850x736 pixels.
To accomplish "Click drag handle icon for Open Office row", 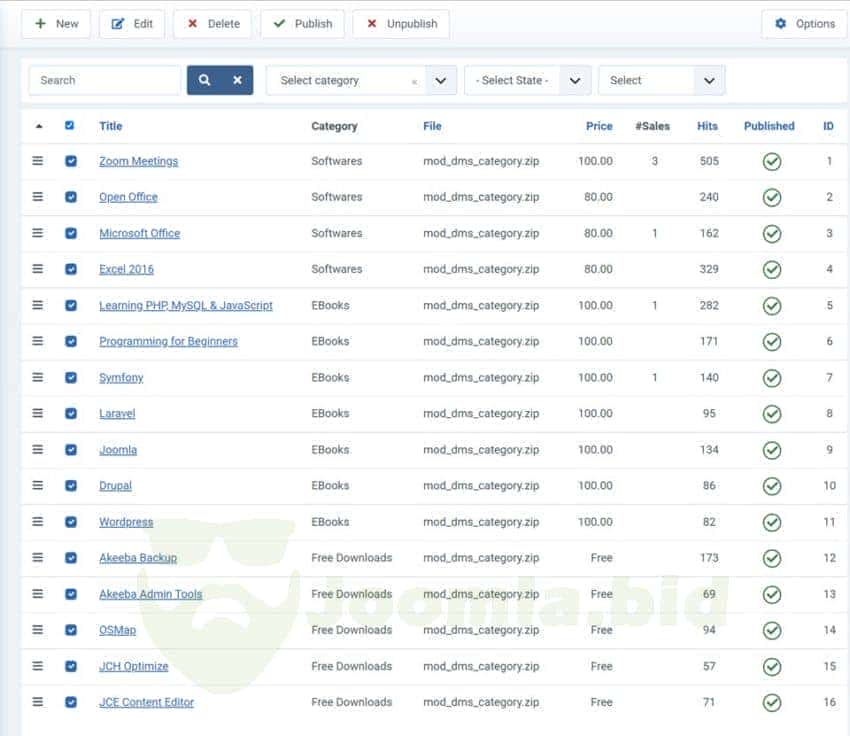I will pyautogui.click(x=38, y=197).
